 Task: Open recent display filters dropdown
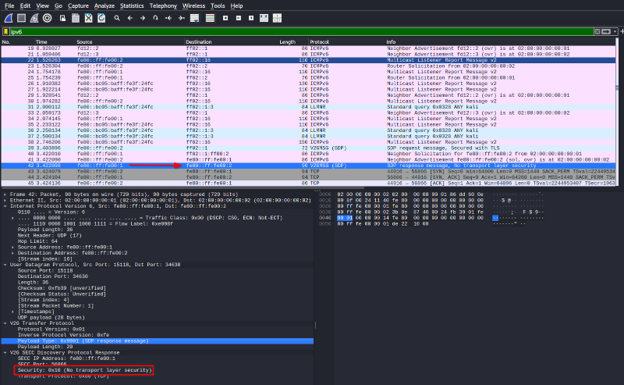615,31
